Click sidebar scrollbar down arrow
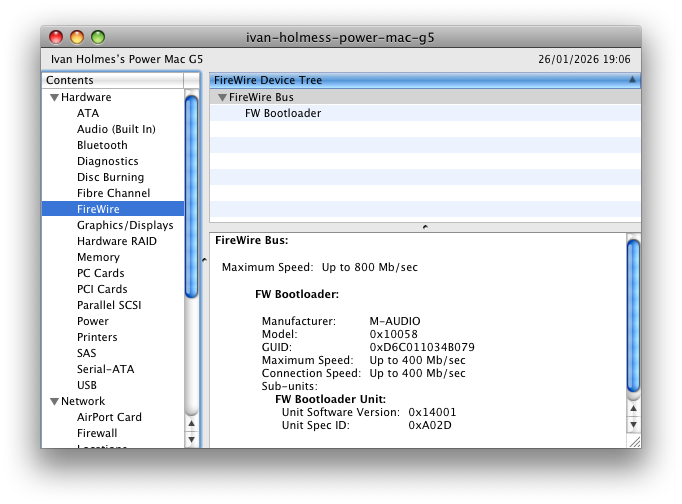Viewport: 682px width, 504px height. tap(191, 440)
